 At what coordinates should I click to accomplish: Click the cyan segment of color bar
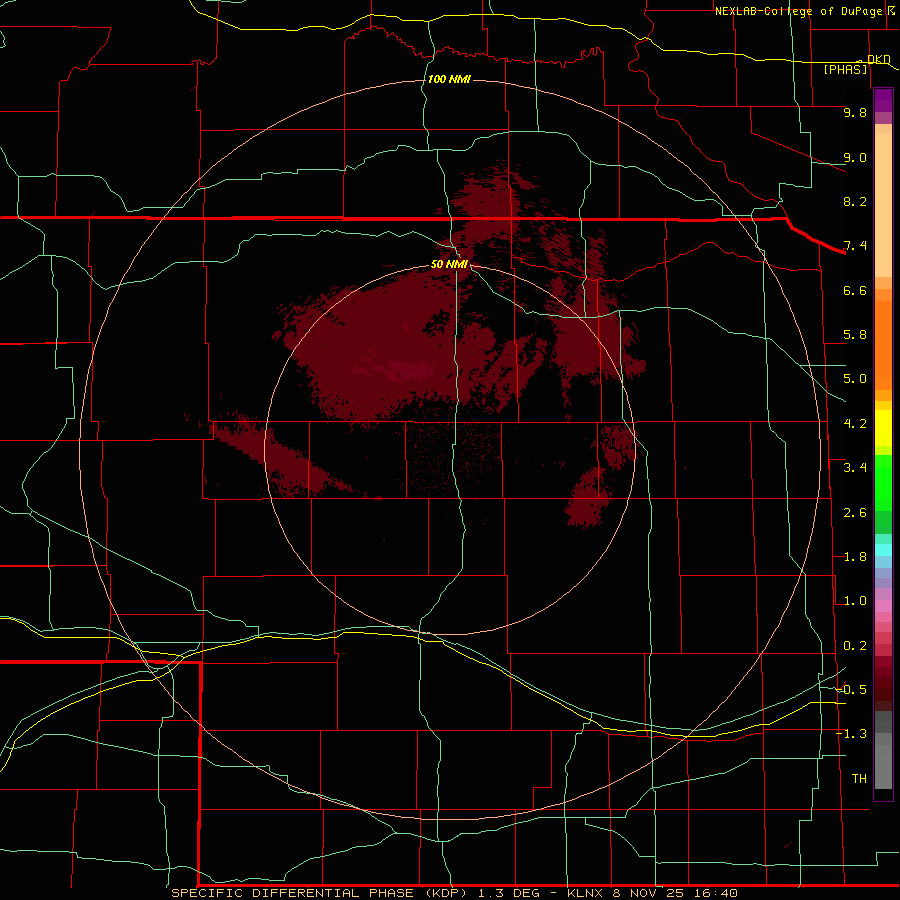tap(883, 550)
